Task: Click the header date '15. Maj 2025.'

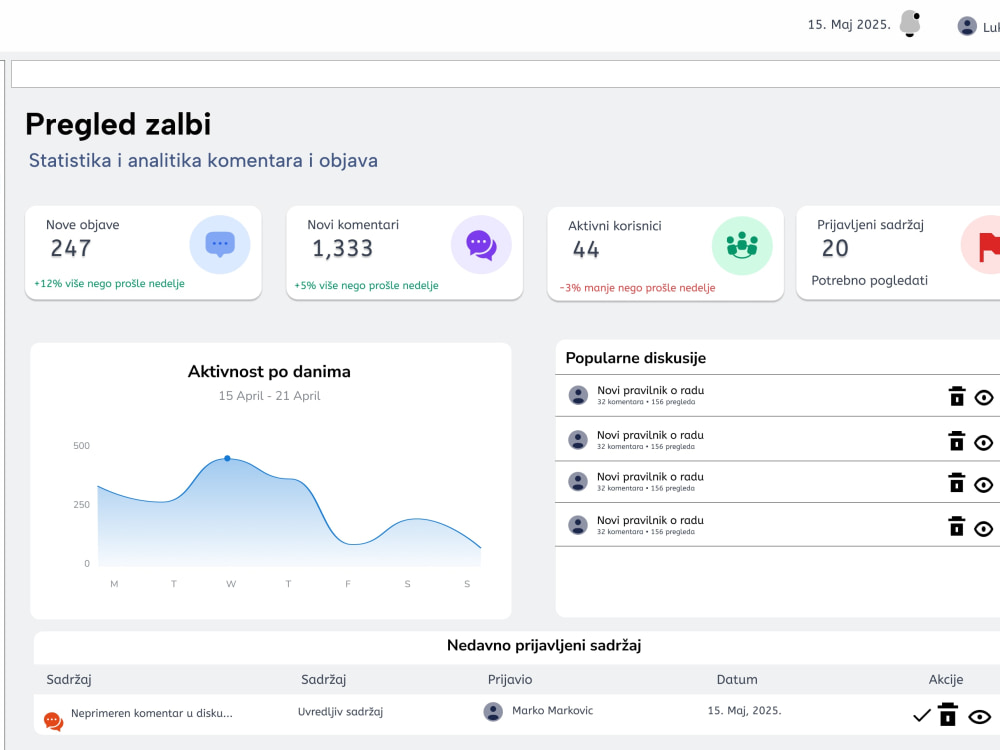Action: pos(849,25)
